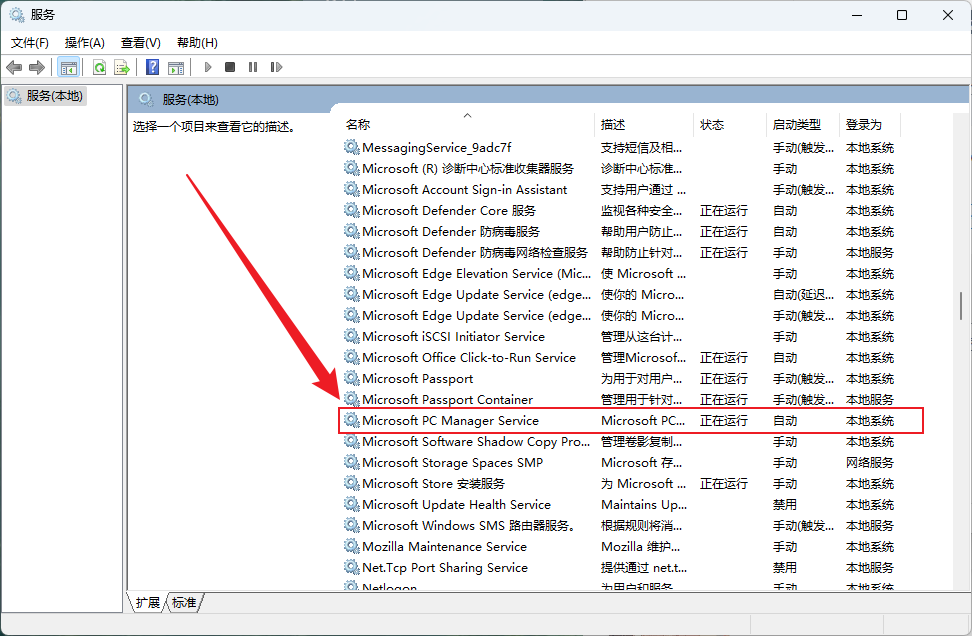
Task: Switch to the 扩展 tab
Action: pos(148,602)
